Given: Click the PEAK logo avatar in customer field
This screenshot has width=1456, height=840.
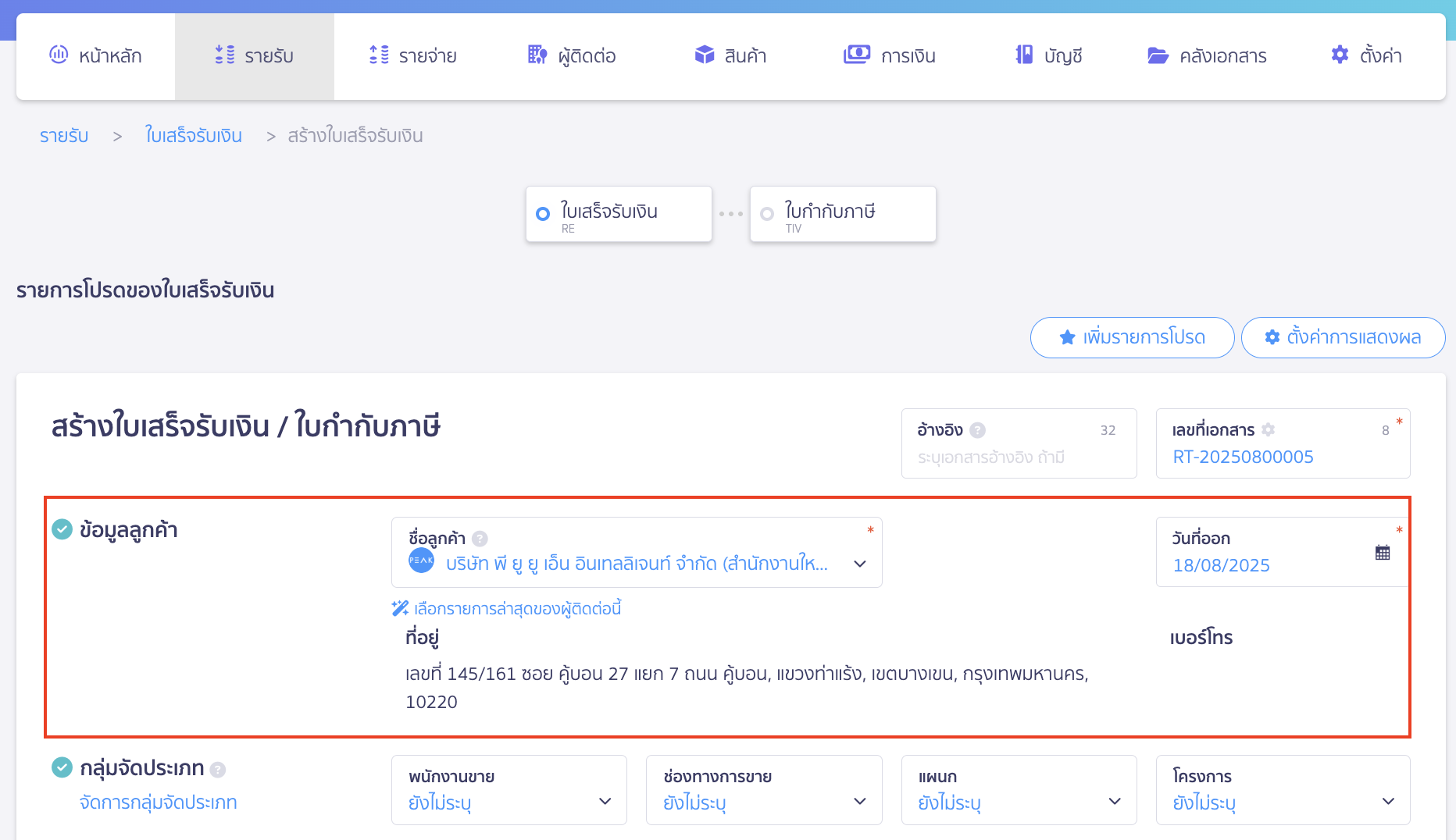Looking at the screenshot, I should pyautogui.click(x=421, y=561).
